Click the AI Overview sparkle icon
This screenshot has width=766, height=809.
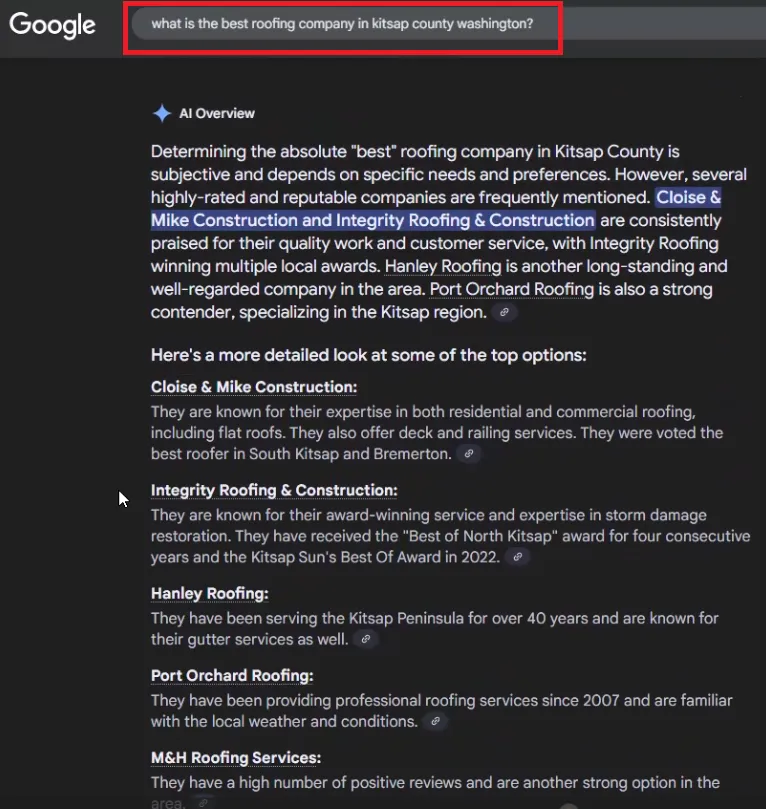pyautogui.click(x=162, y=113)
